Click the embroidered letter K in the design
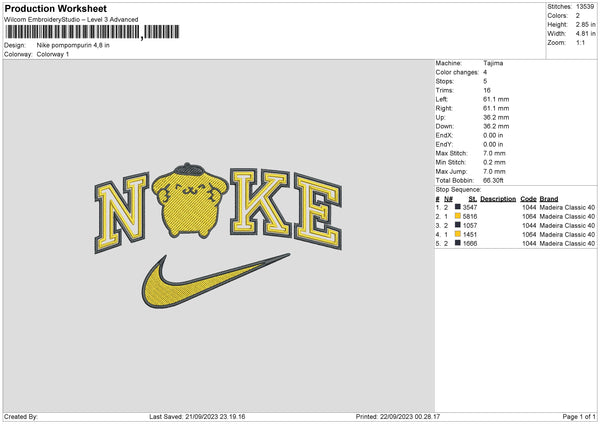Viewport: 600px width, 424px height. [260, 202]
